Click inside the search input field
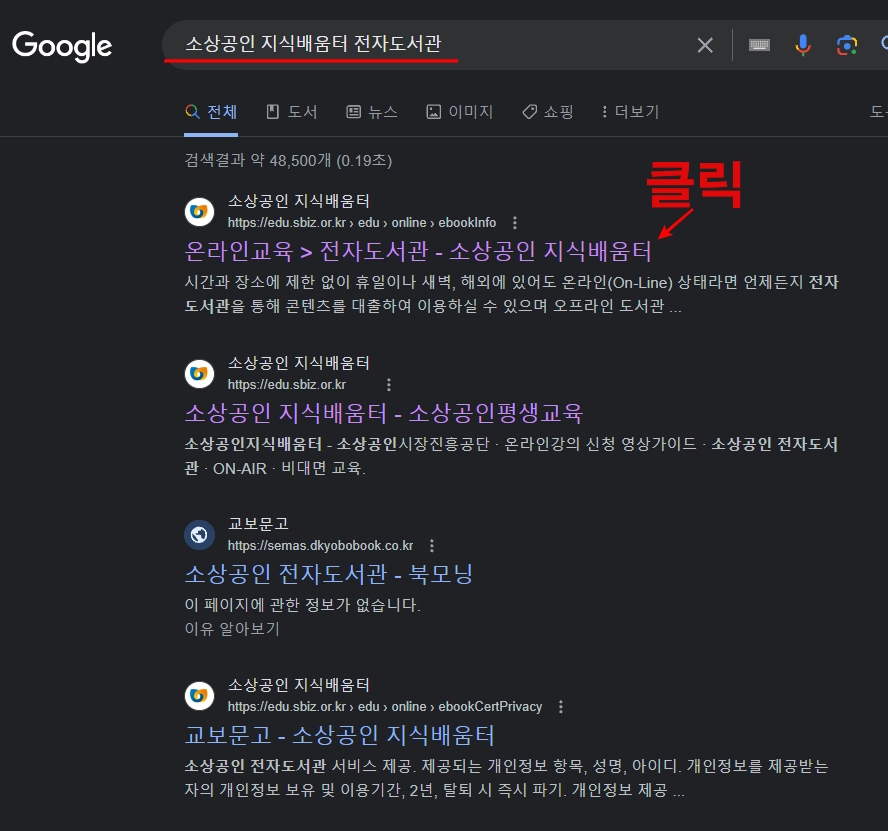 click(x=400, y=44)
